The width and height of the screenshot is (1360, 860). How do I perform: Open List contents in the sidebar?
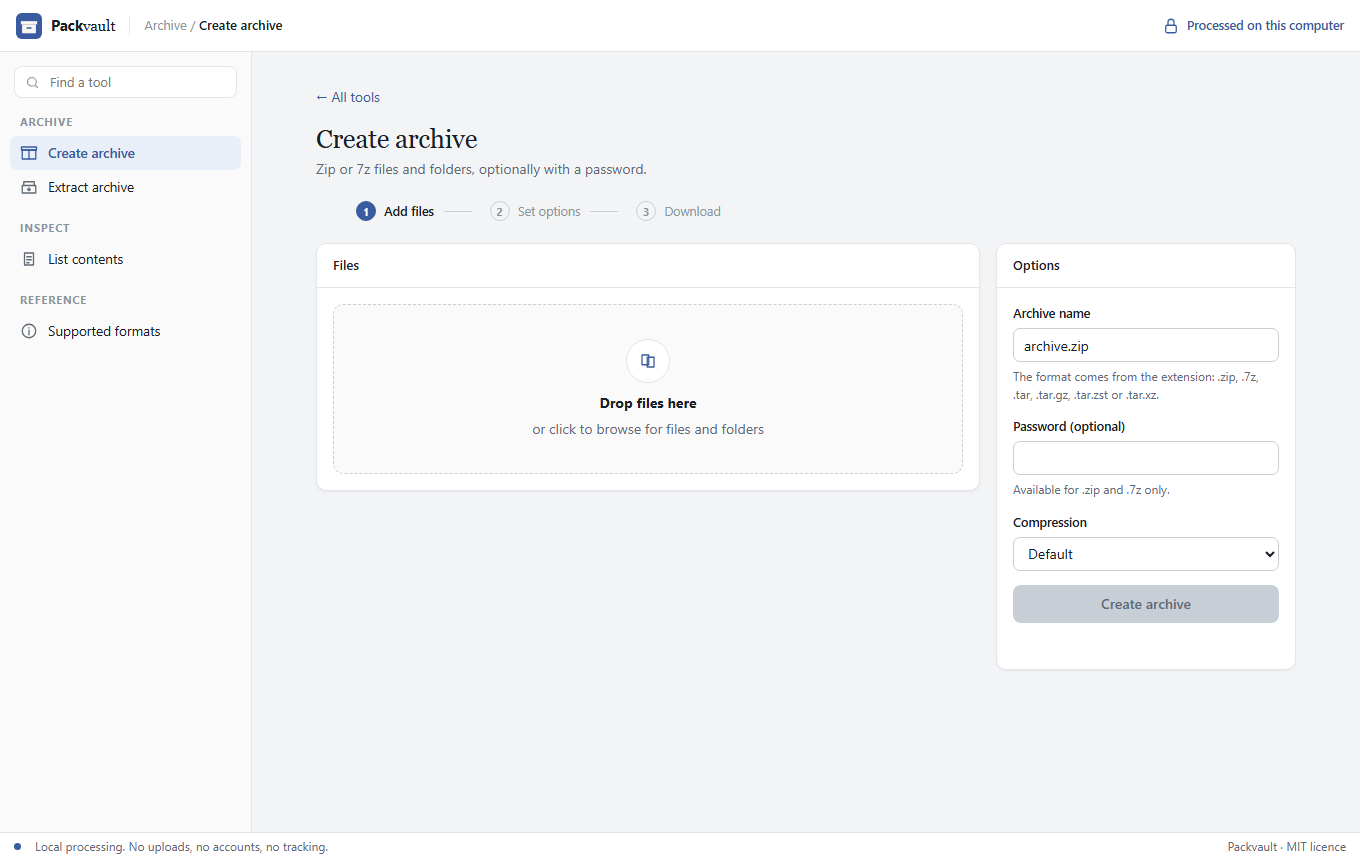point(126,259)
